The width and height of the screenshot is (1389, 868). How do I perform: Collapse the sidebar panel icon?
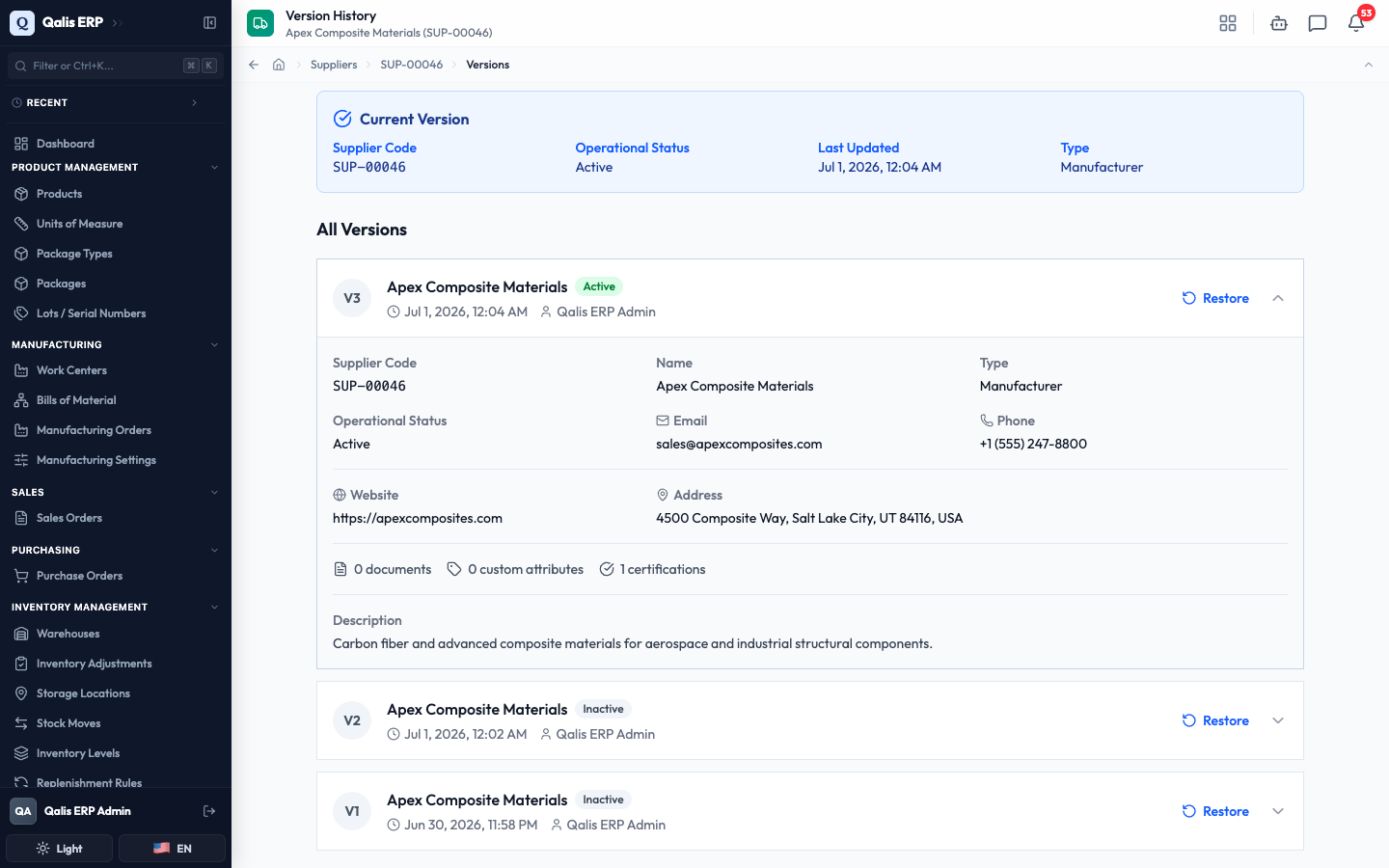pyautogui.click(x=209, y=22)
